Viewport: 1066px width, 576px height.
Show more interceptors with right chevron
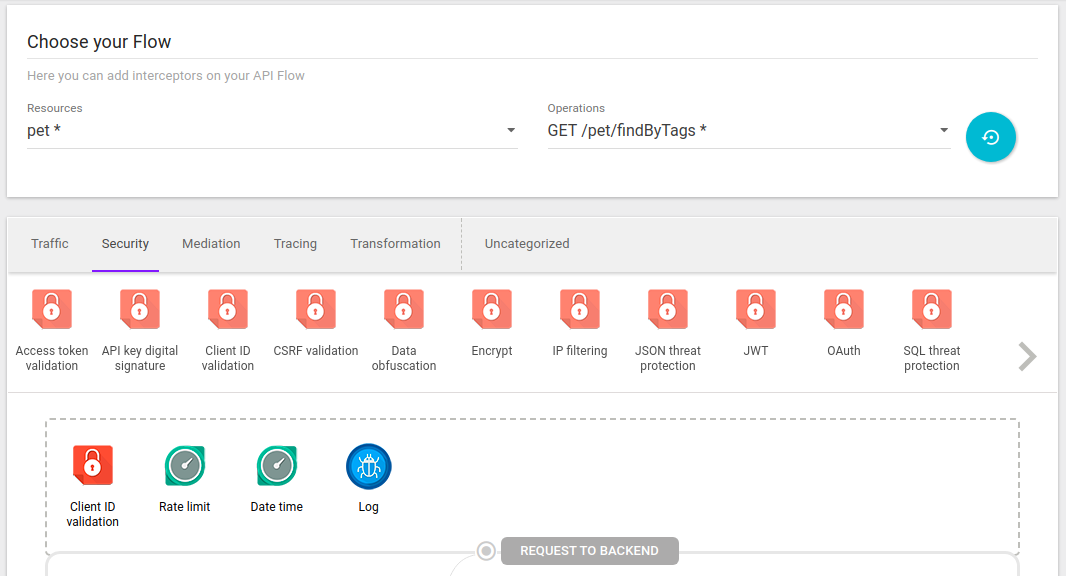point(1027,356)
